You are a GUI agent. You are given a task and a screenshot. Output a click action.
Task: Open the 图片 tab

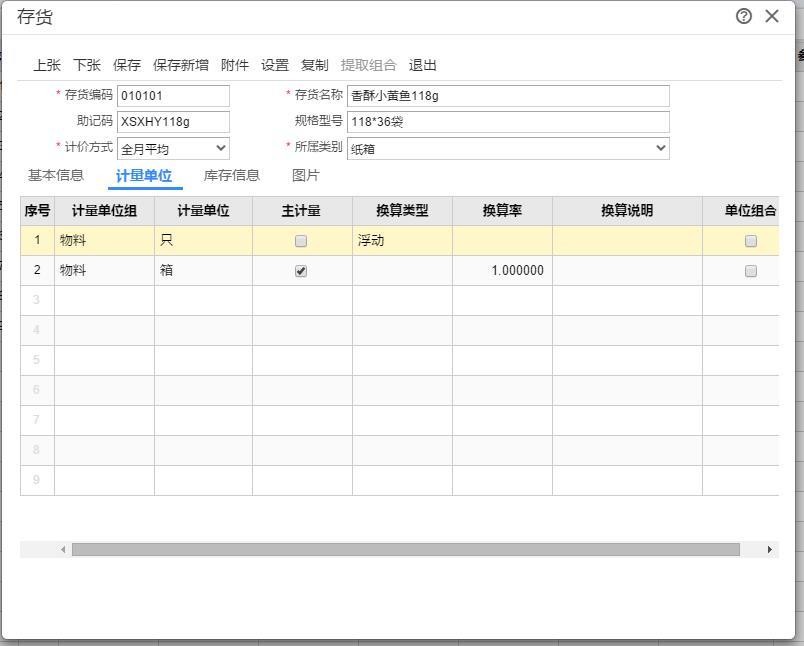tap(306, 175)
